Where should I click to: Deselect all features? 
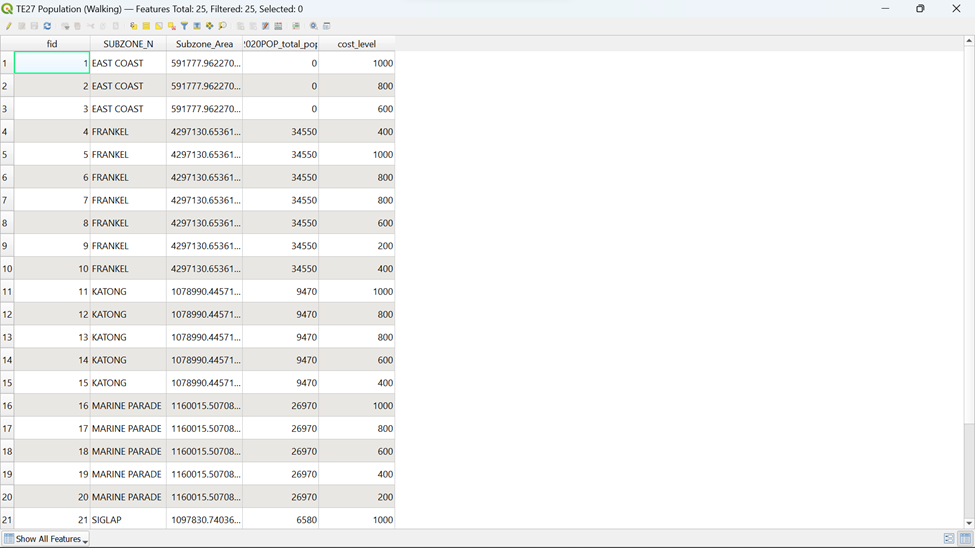click(172, 26)
